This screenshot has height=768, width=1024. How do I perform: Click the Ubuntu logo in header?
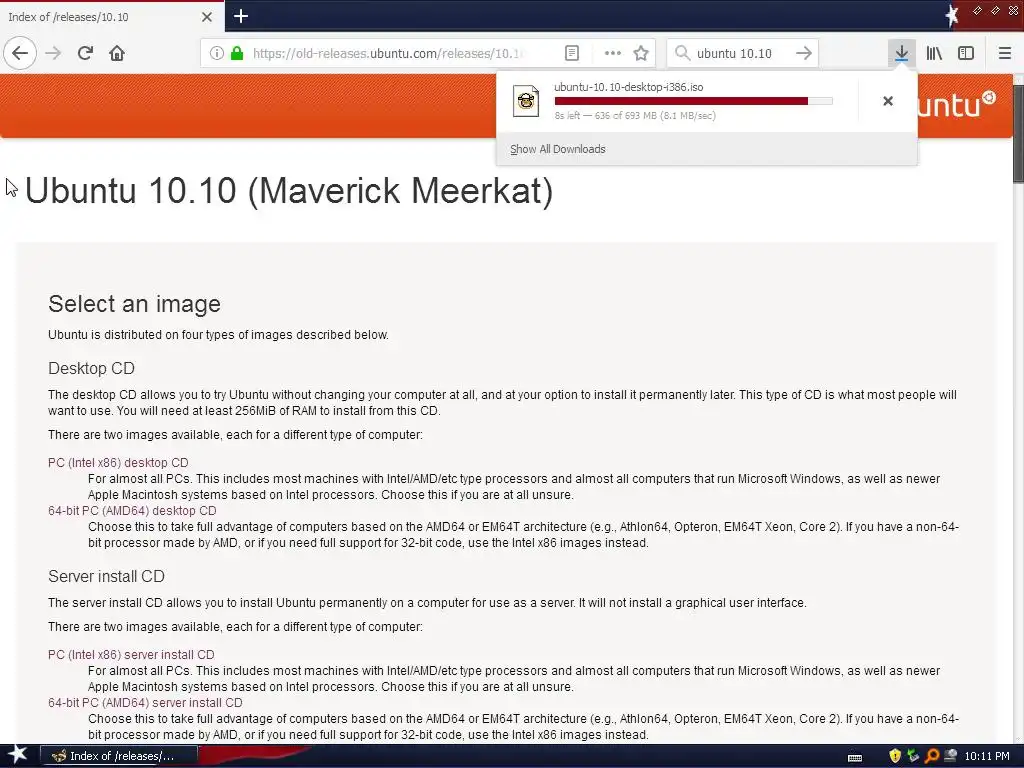pyautogui.click(x=956, y=104)
